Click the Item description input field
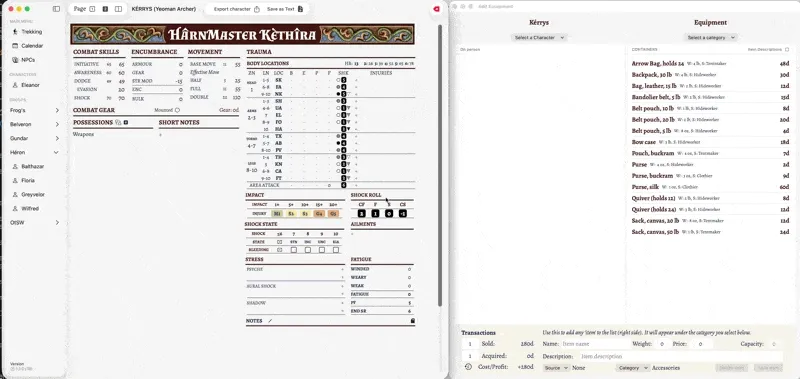The image size is (800, 379). [681, 356]
